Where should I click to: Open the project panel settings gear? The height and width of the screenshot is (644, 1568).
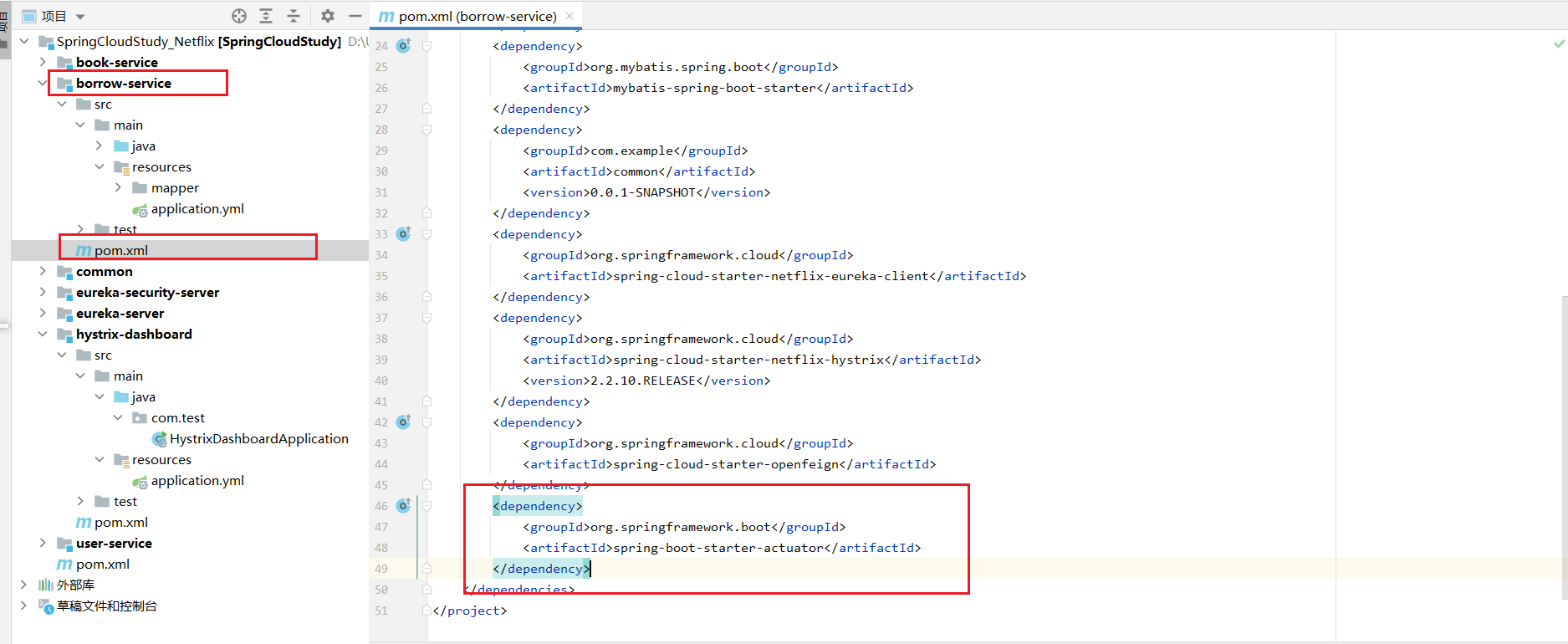328,16
